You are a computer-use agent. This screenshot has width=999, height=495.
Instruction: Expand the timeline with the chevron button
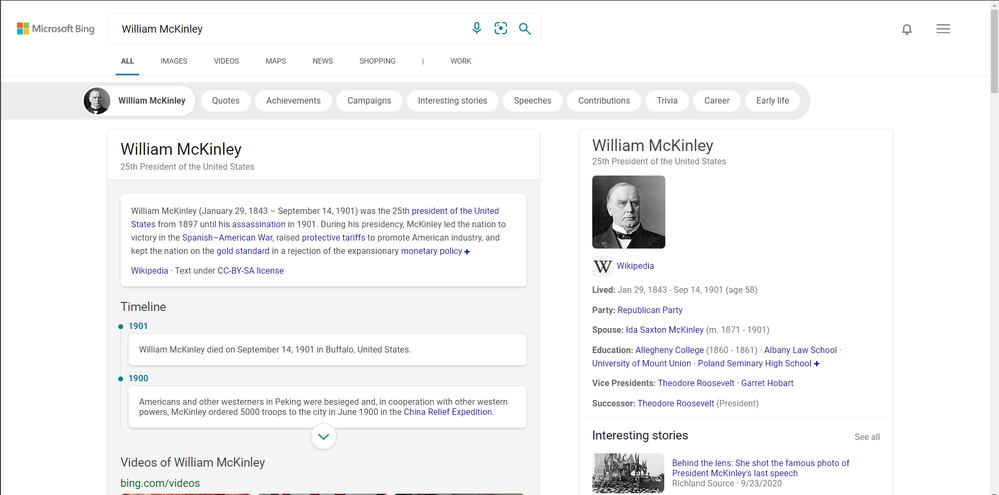[324, 436]
